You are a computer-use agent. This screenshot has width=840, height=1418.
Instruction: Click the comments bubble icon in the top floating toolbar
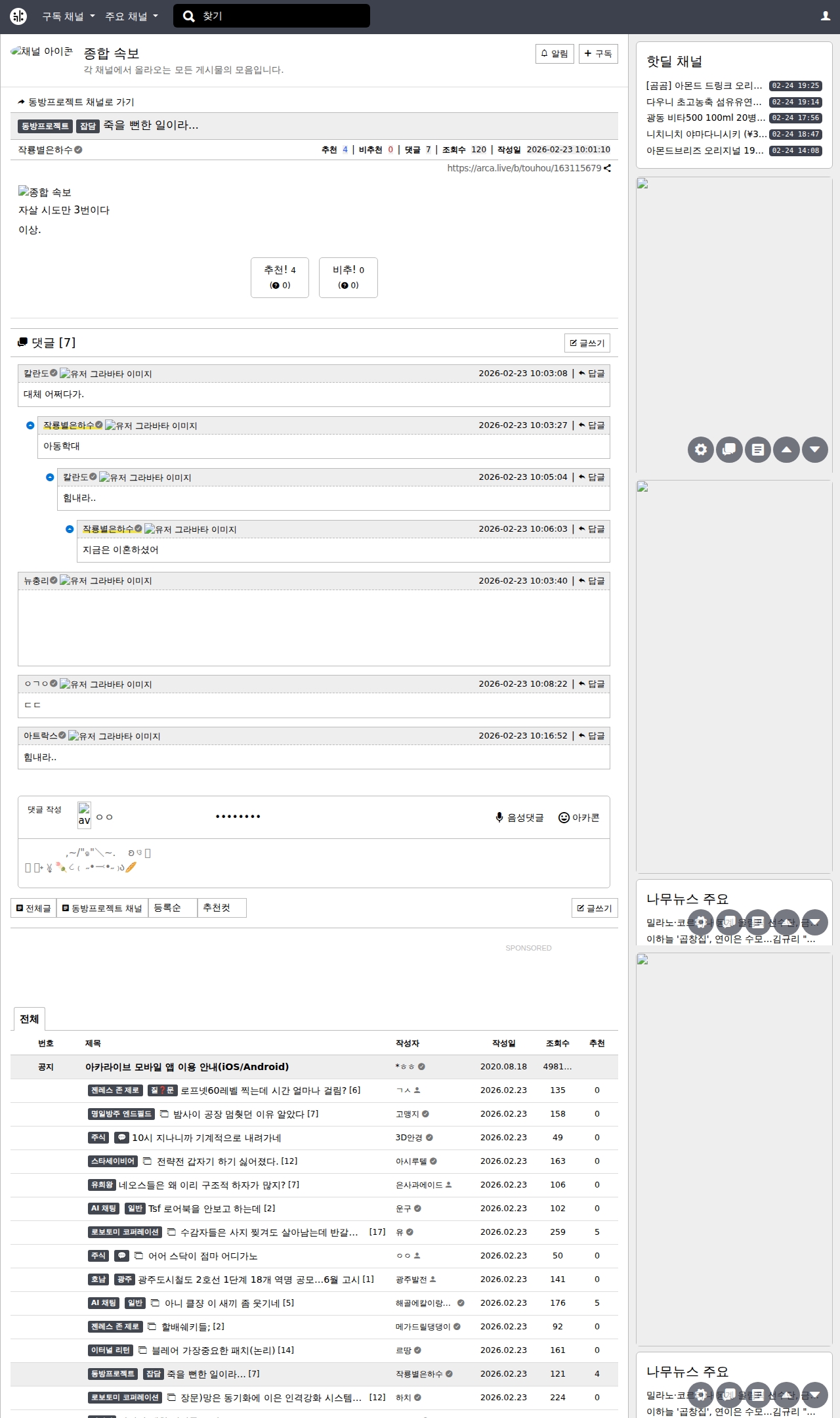729,450
